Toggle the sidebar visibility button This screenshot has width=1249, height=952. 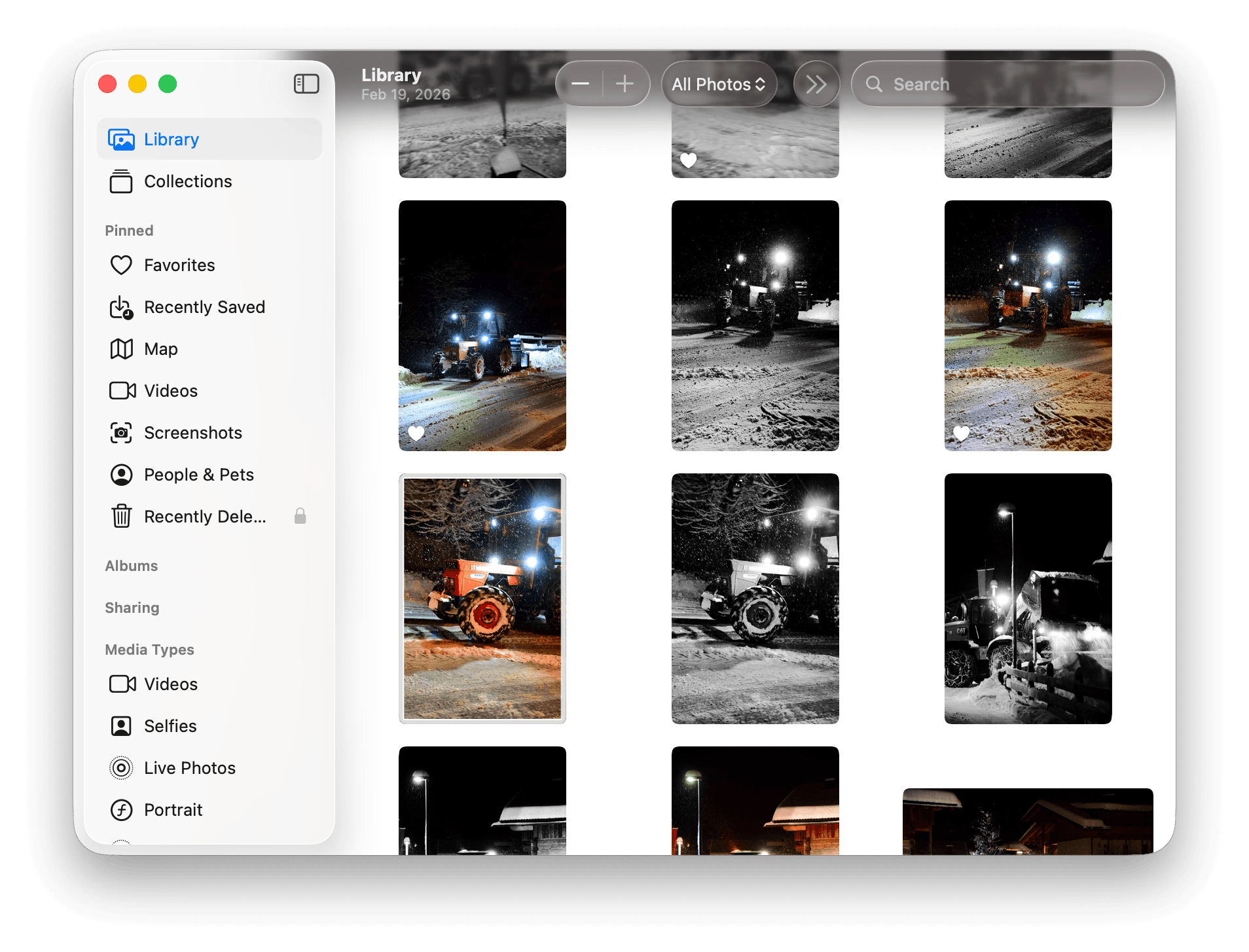click(x=306, y=84)
